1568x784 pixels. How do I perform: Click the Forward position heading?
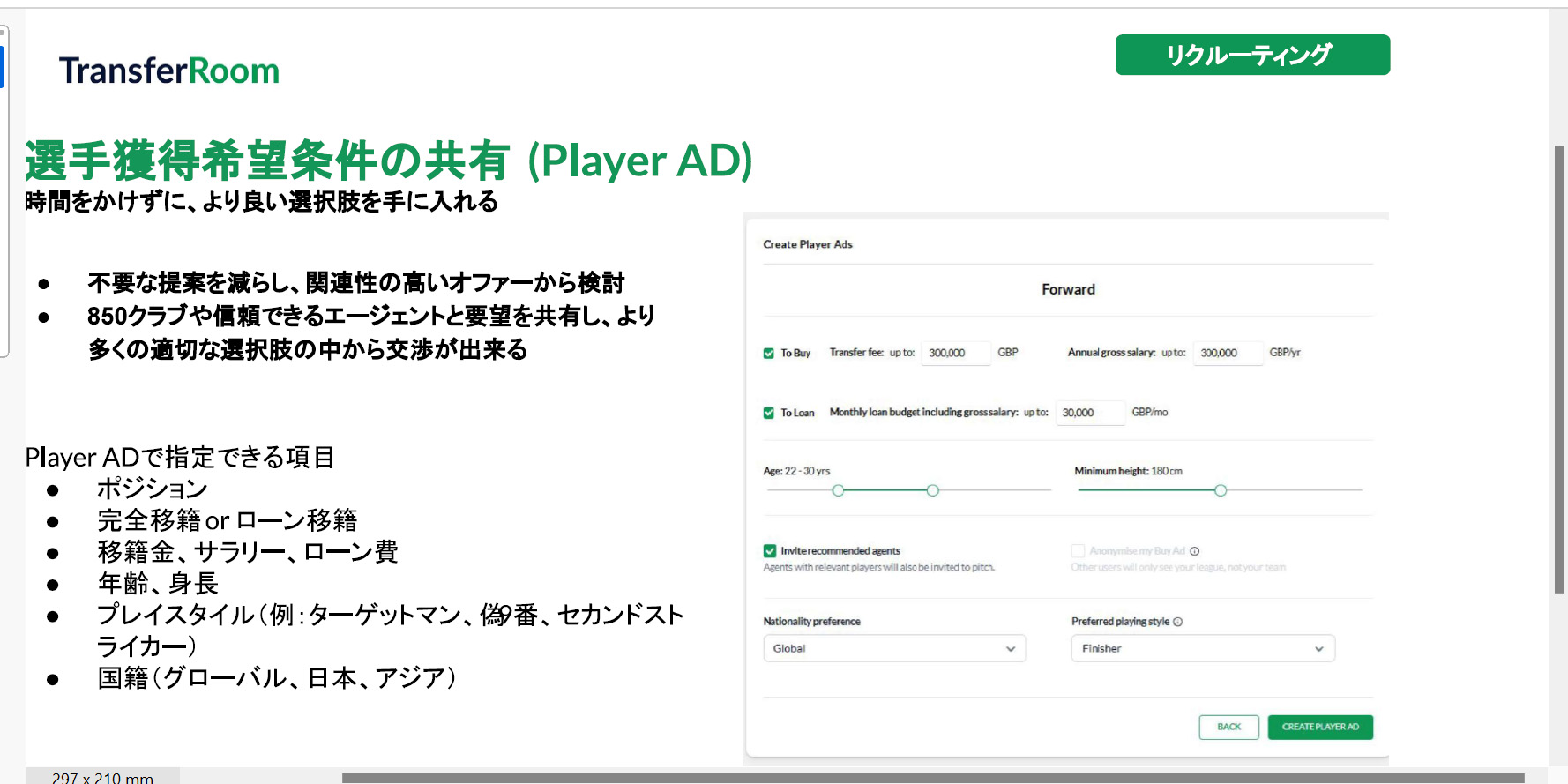click(x=1068, y=289)
